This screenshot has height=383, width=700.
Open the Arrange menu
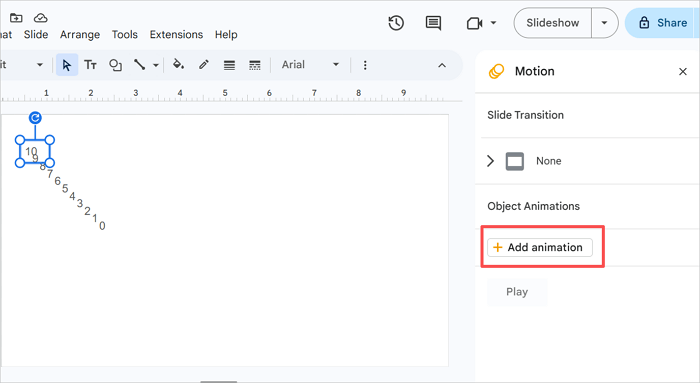(80, 34)
